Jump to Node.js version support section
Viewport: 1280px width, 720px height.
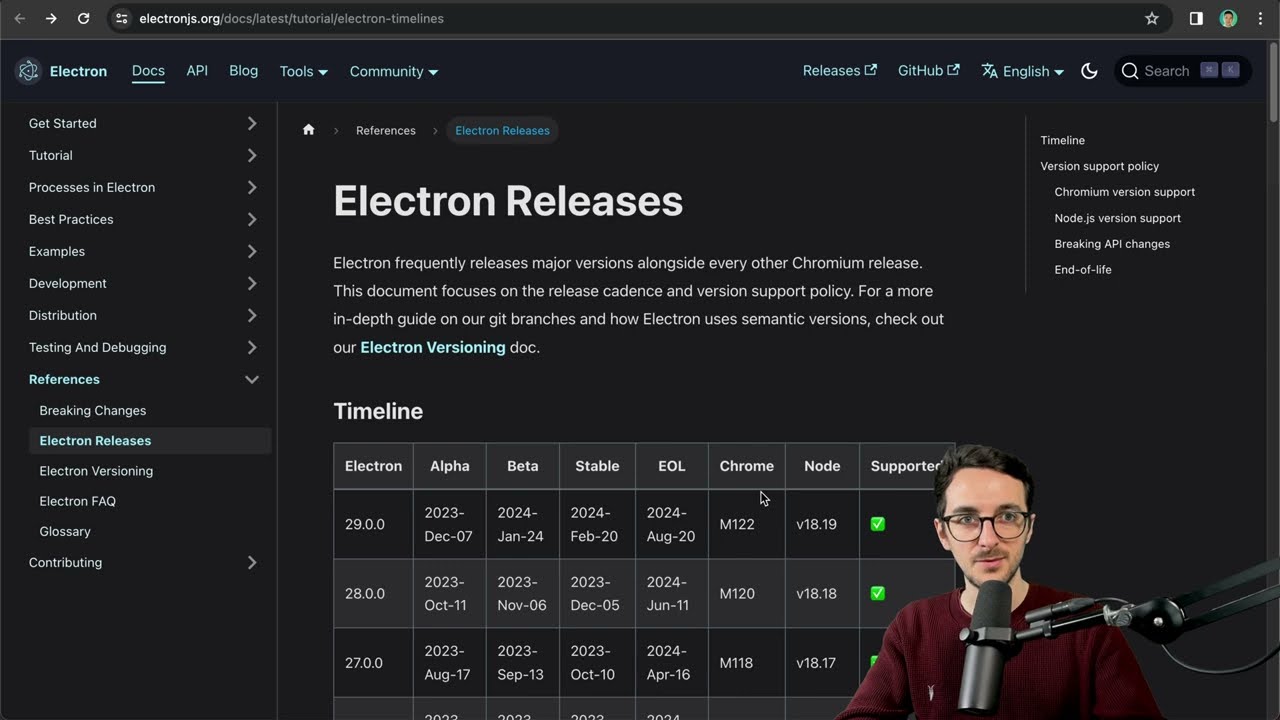1117,218
